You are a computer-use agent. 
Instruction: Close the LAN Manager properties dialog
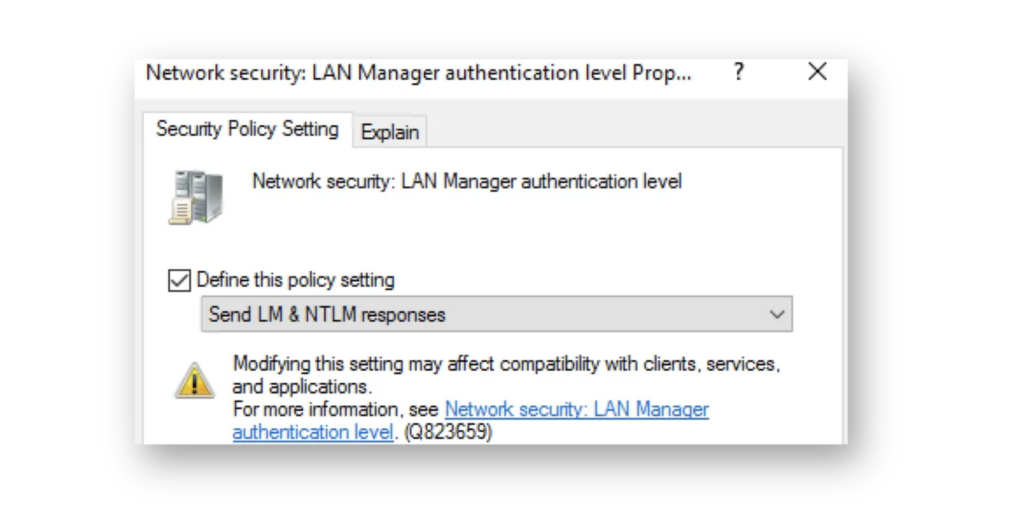[818, 72]
